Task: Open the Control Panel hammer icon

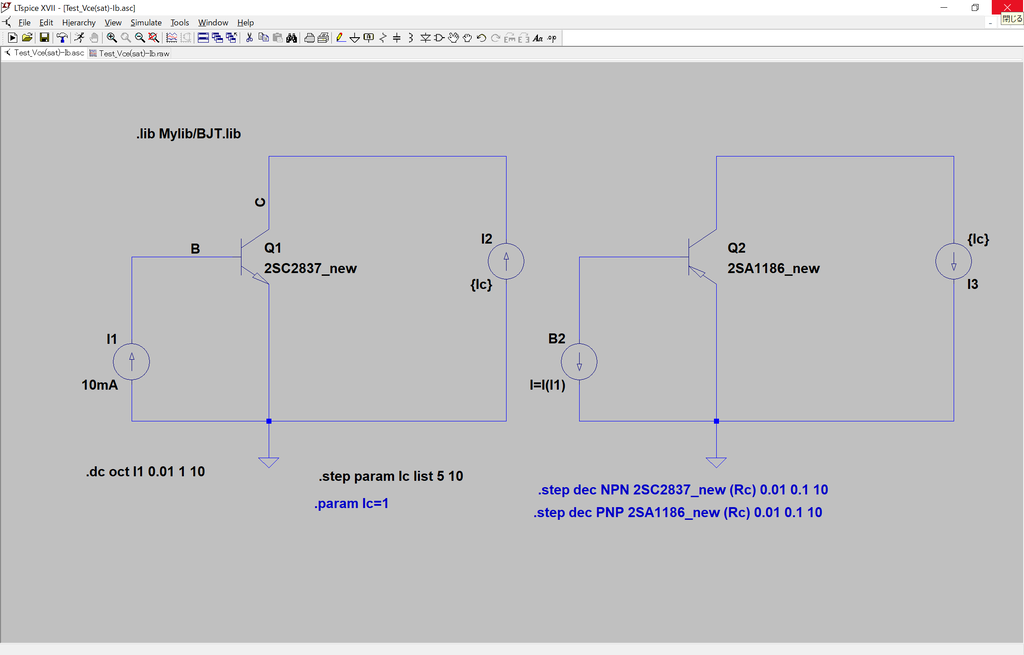Action: pos(61,38)
